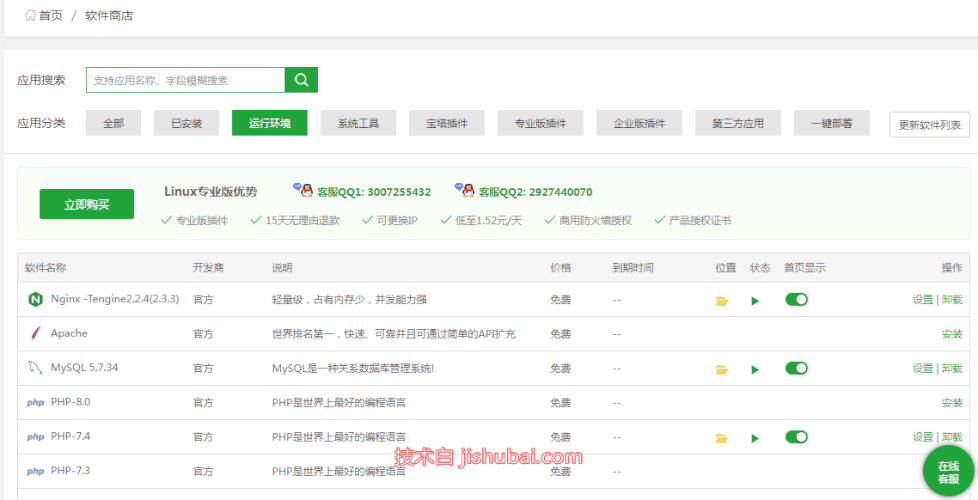The height and width of the screenshot is (500, 978).
Task: Click 安装 for Apache
Action: pos(952,334)
